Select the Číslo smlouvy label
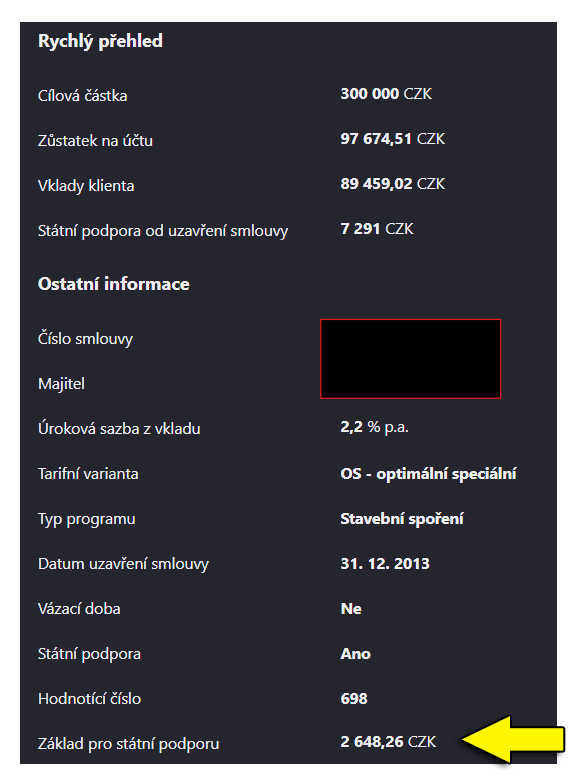Viewport: 581px width, 778px height. point(85,339)
